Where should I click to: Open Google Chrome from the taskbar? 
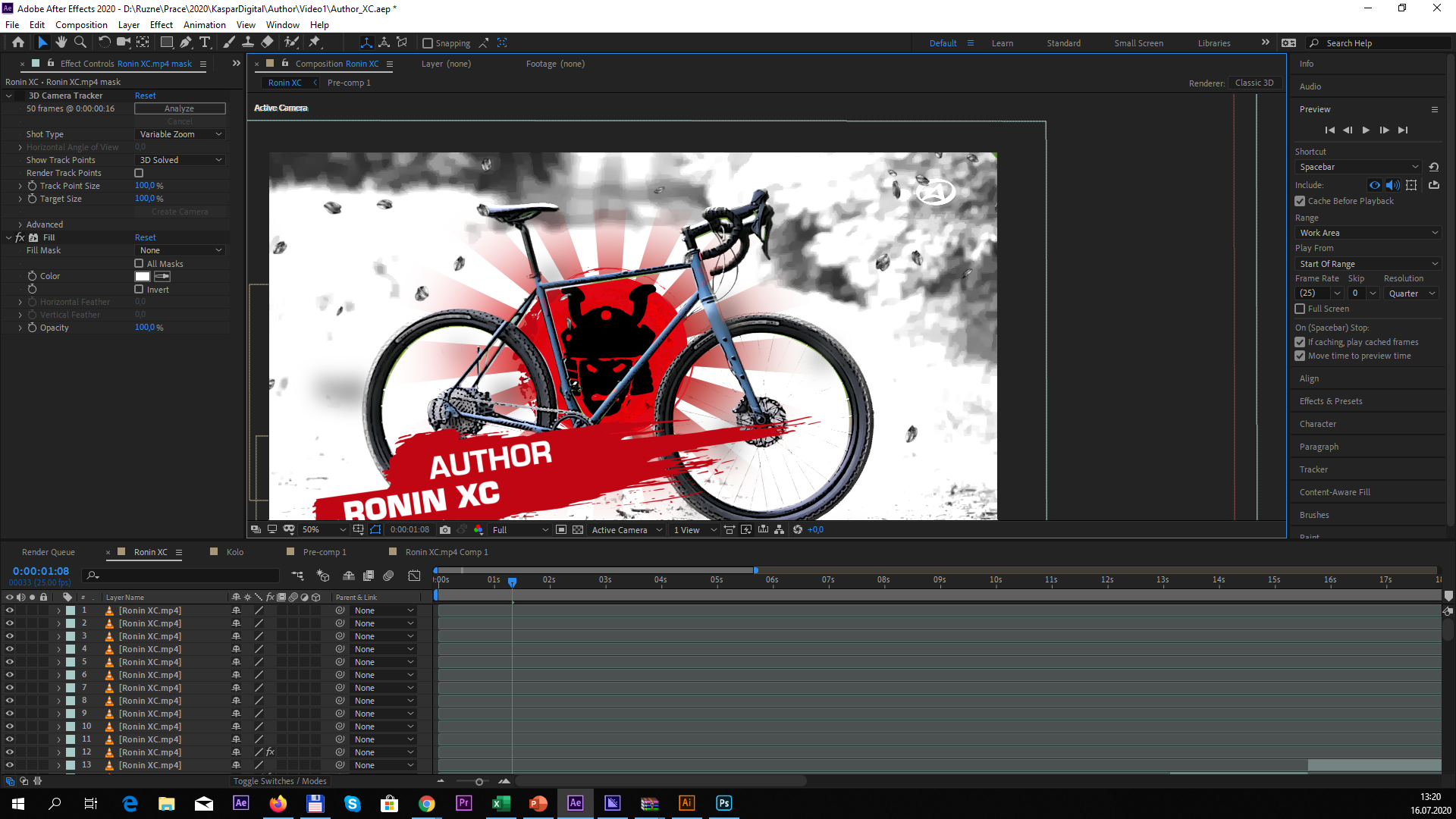(x=427, y=803)
